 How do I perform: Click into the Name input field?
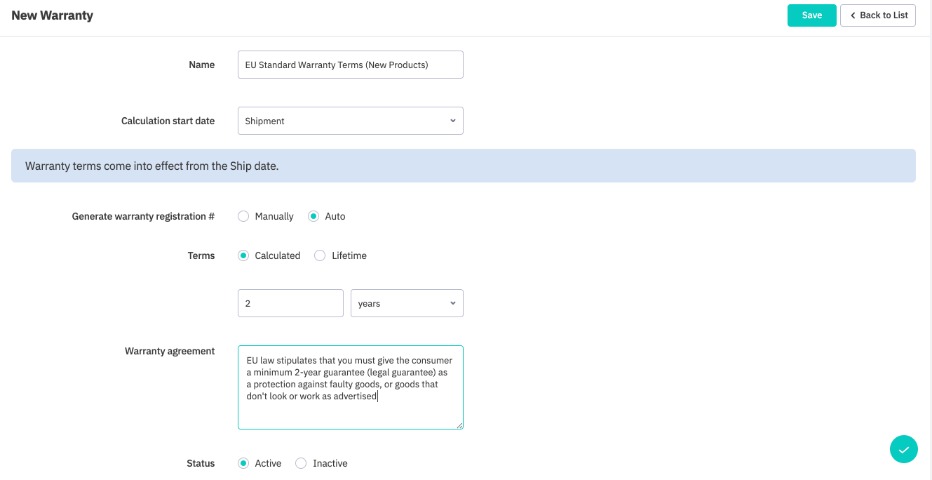coord(350,65)
